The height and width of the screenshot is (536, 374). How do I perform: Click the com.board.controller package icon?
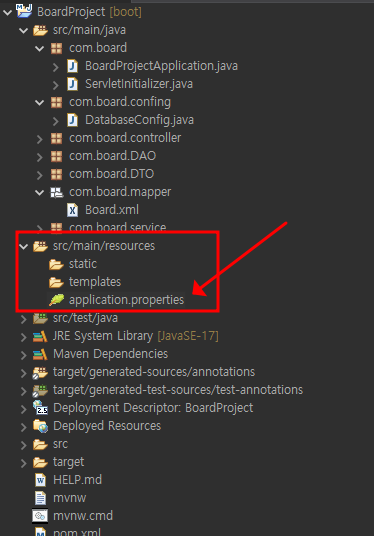click(56, 138)
